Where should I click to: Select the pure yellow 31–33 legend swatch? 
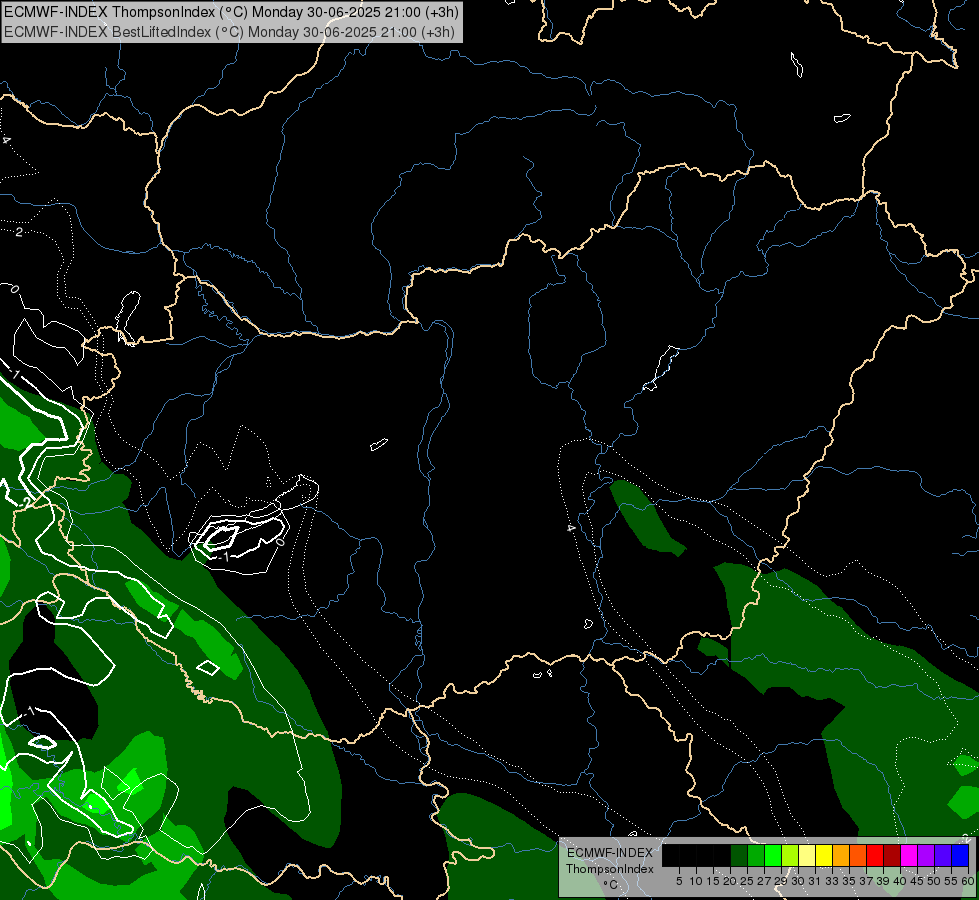click(824, 855)
